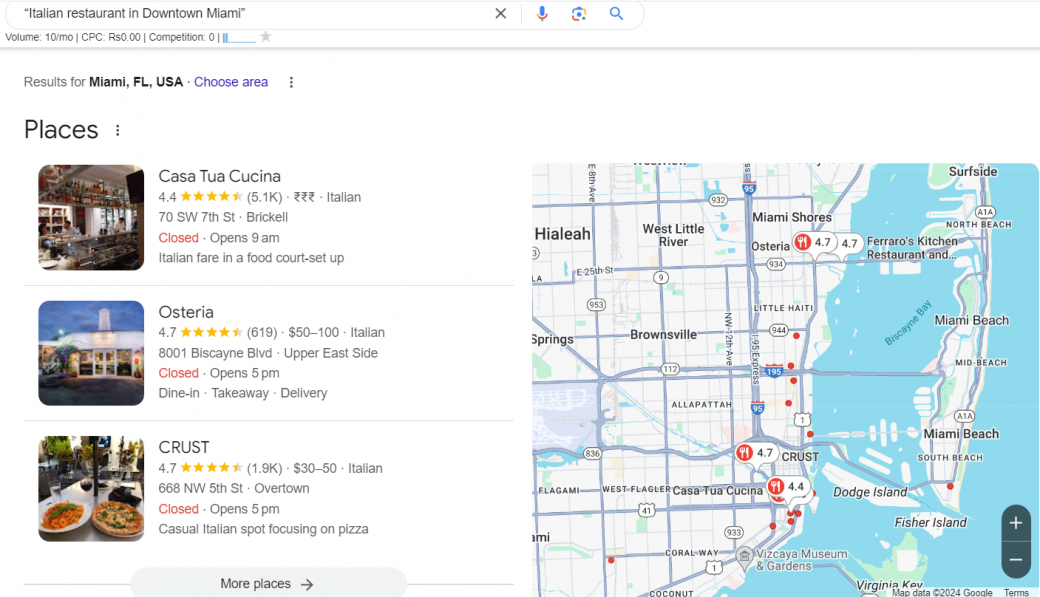This screenshot has width=1040, height=597.
Task: Click the Choose area link
Action: pos(231,82)
